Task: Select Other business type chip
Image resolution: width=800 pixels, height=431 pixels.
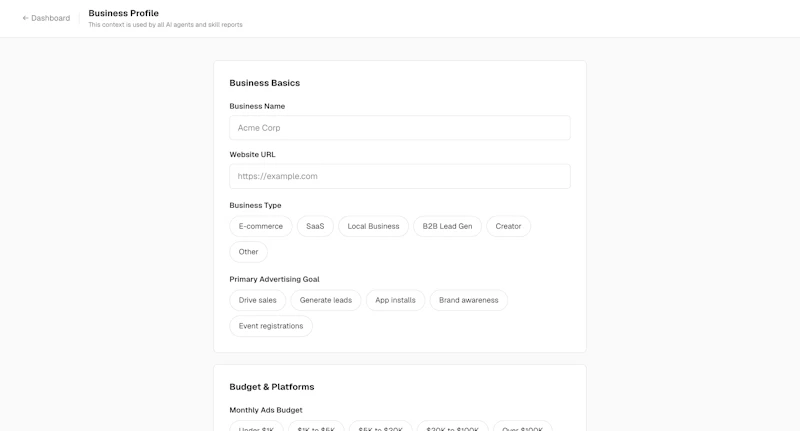Action: [248, 252]
